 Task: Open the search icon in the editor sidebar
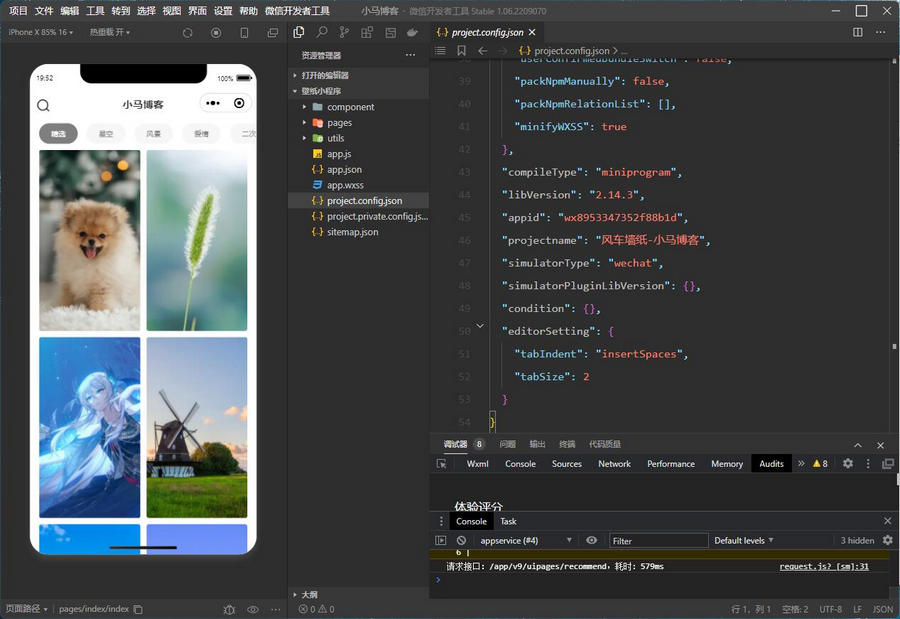pos(322,32)
